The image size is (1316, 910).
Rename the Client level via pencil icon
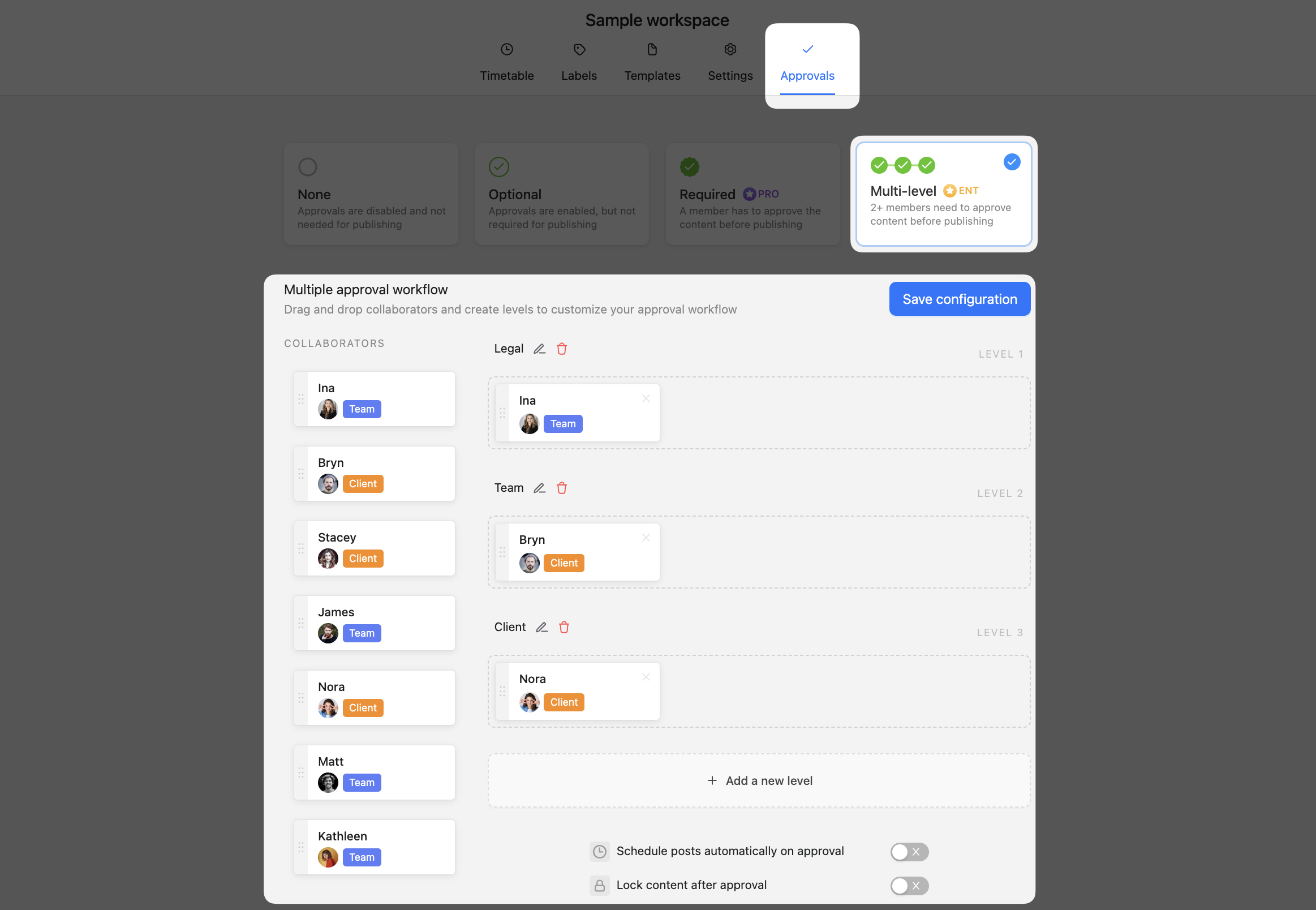541,627
